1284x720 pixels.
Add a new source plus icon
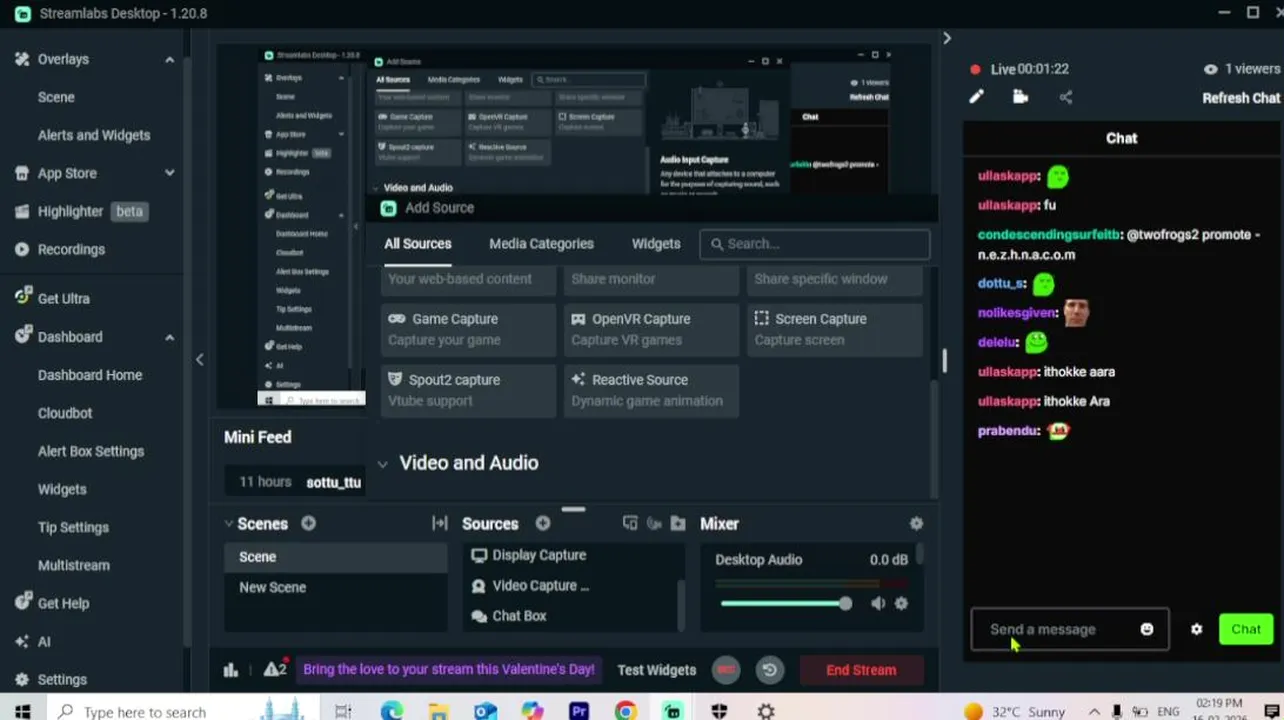click(542, 523)
